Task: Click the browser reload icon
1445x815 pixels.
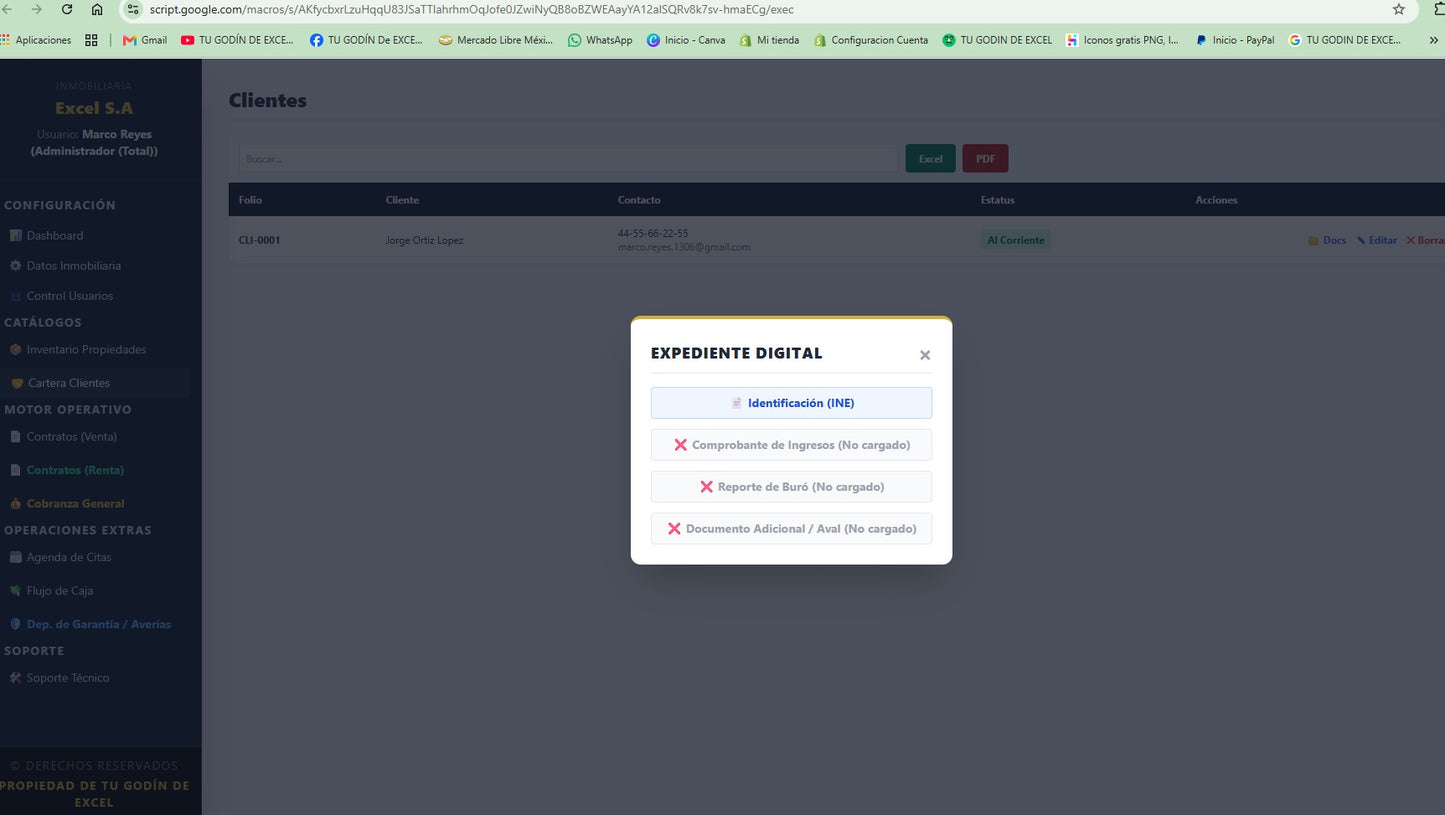Action: click(67, 9)
